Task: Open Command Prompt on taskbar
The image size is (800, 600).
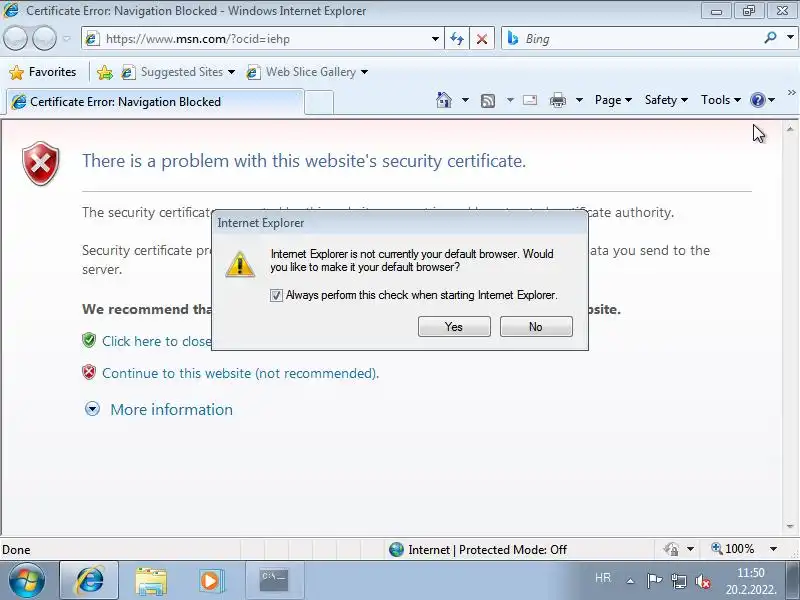Action: (x=274, y=581)
